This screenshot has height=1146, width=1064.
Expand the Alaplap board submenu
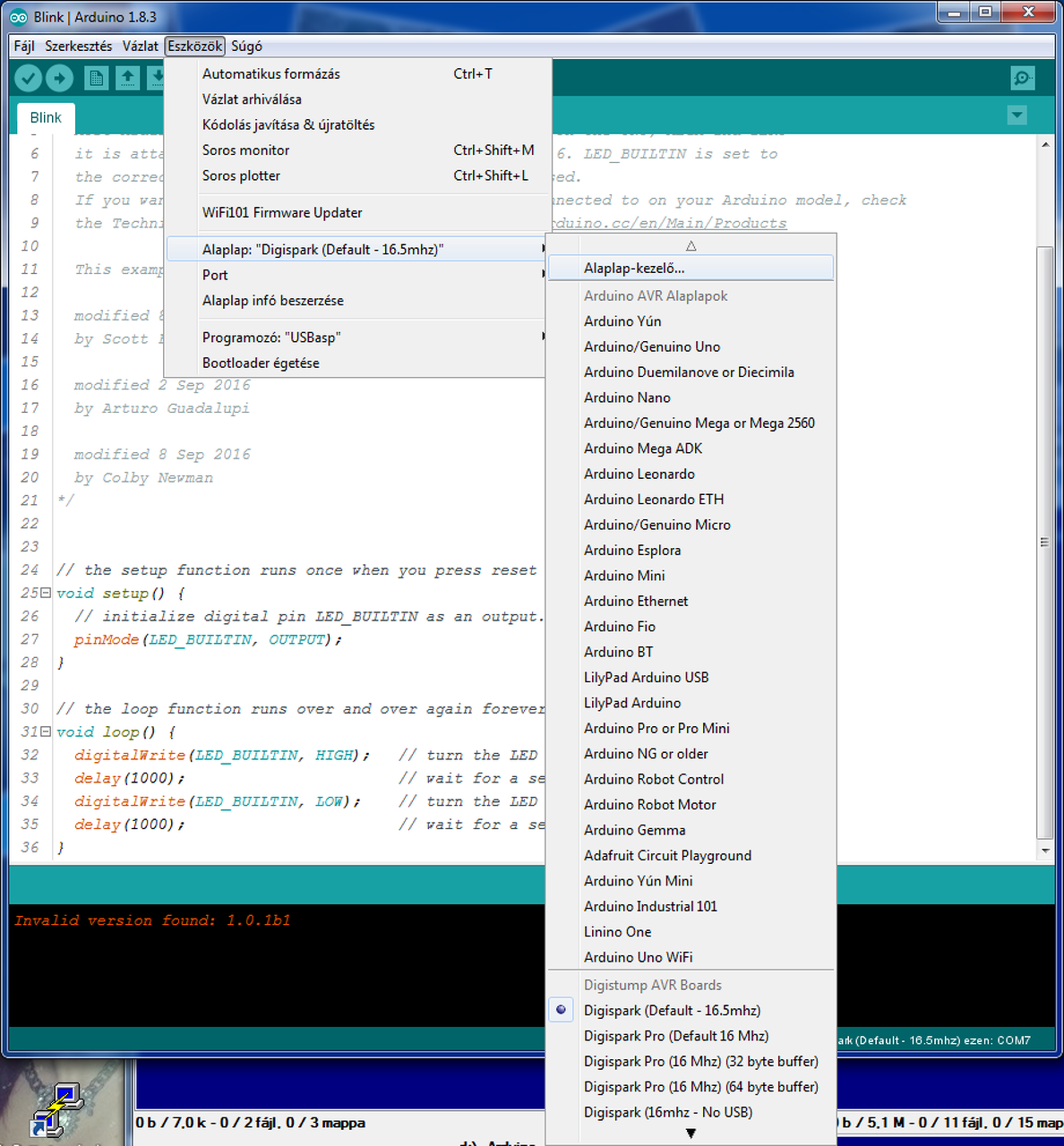pyautogui.click(x=356, y=250)
